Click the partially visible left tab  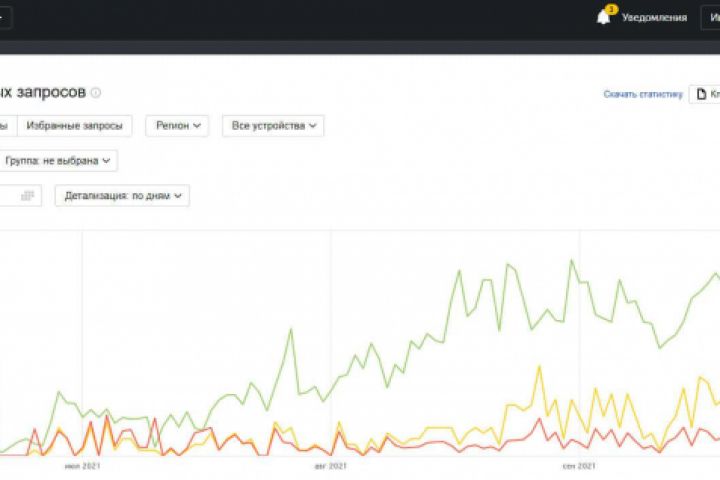pyautogui.click(x=6, y=126)
